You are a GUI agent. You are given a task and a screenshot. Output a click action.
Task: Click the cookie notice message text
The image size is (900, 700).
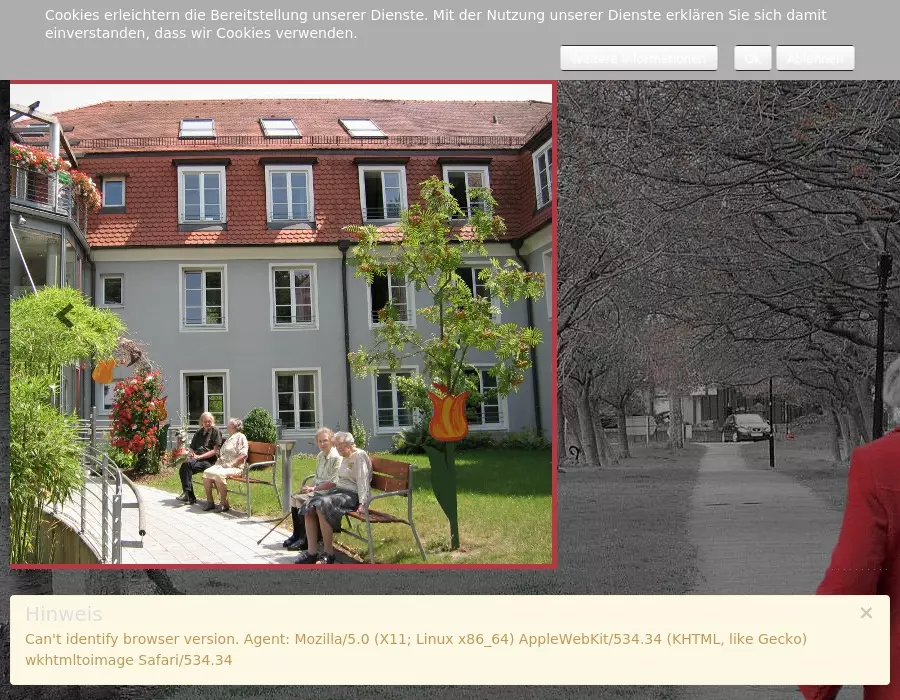click(435, 24)
